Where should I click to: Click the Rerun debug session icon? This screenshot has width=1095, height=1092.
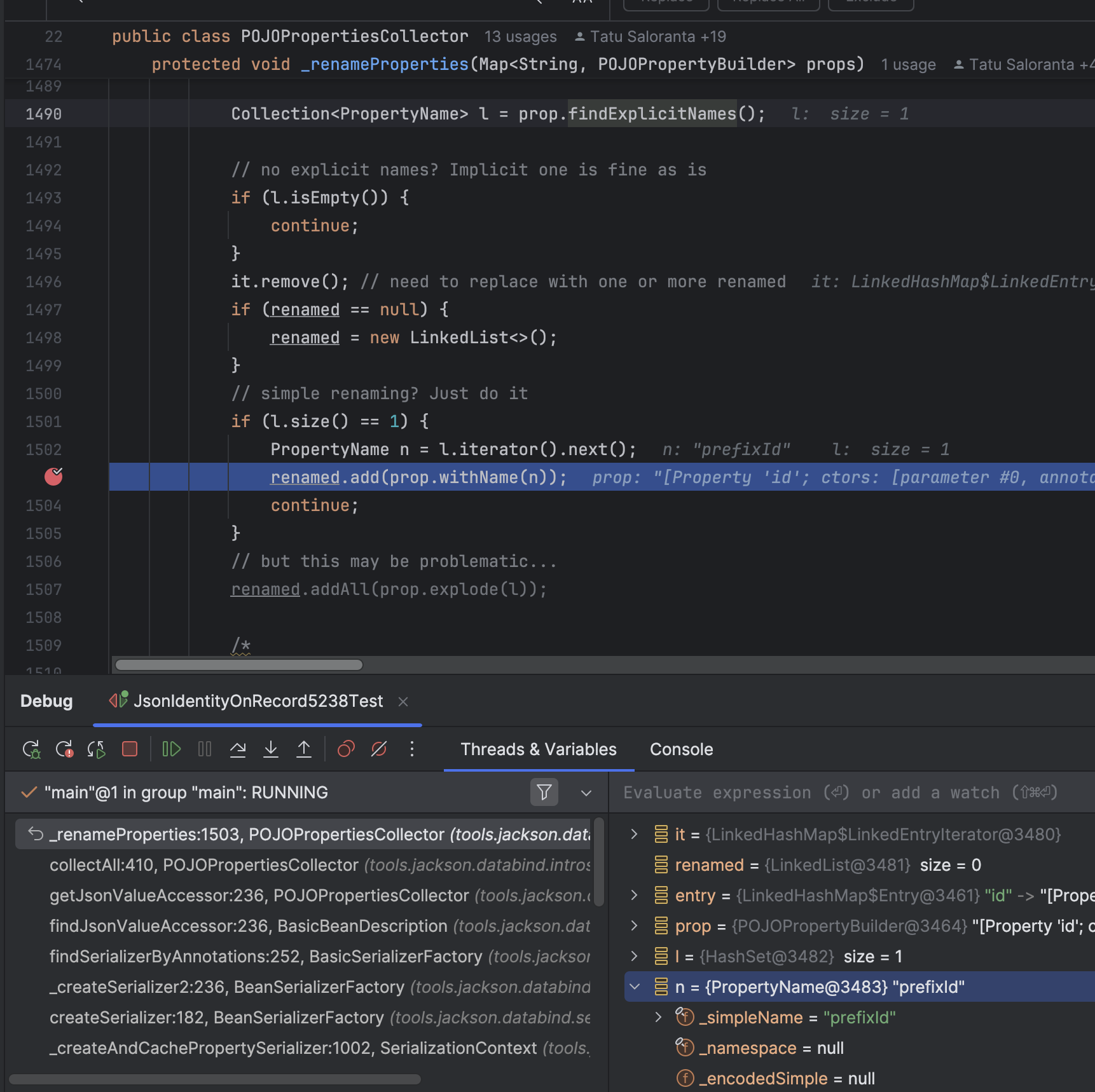pos(31,749)
